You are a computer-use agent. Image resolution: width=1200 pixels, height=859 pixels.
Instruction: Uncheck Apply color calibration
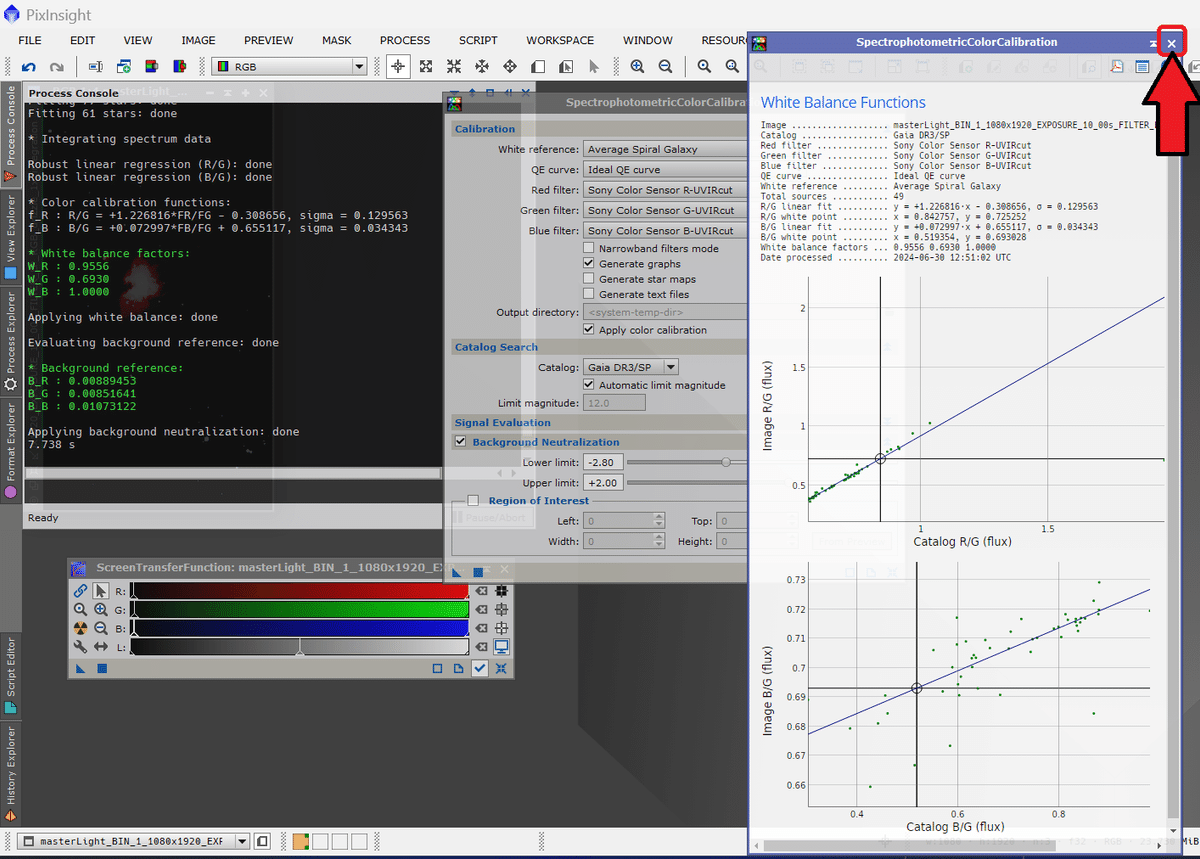(590, 329)
